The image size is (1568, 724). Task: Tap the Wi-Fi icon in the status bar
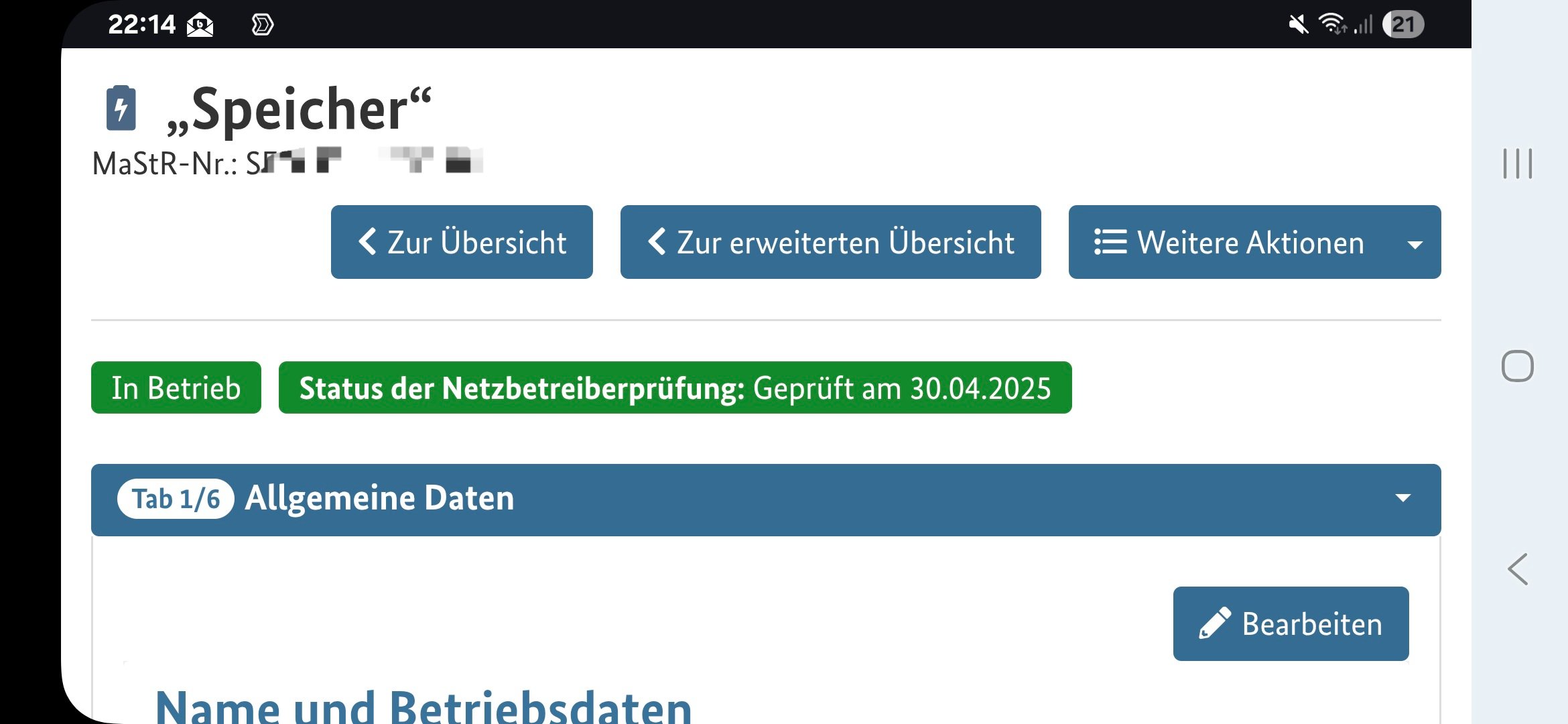tap(1333, 25)
